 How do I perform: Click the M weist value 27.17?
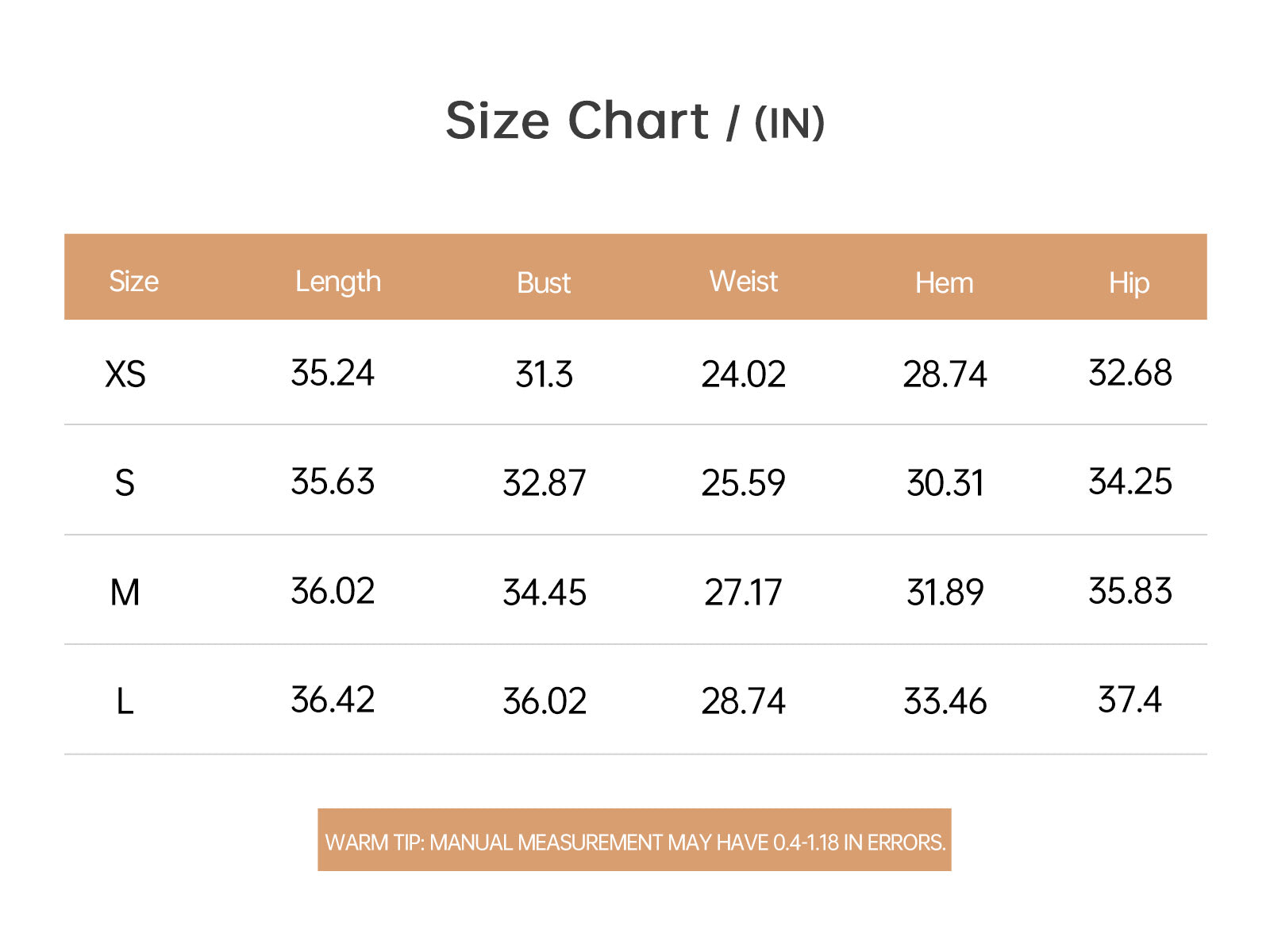pyautogui.click(x=743, y=593)
